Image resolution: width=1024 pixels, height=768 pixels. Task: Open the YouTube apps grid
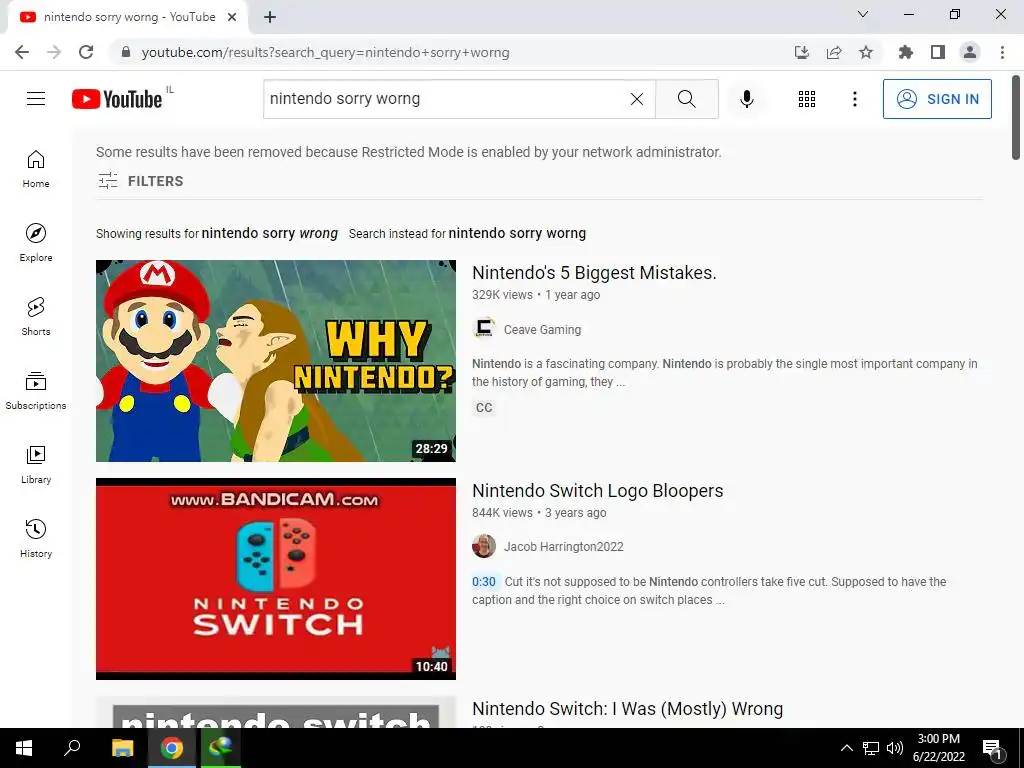coord(807,99)
